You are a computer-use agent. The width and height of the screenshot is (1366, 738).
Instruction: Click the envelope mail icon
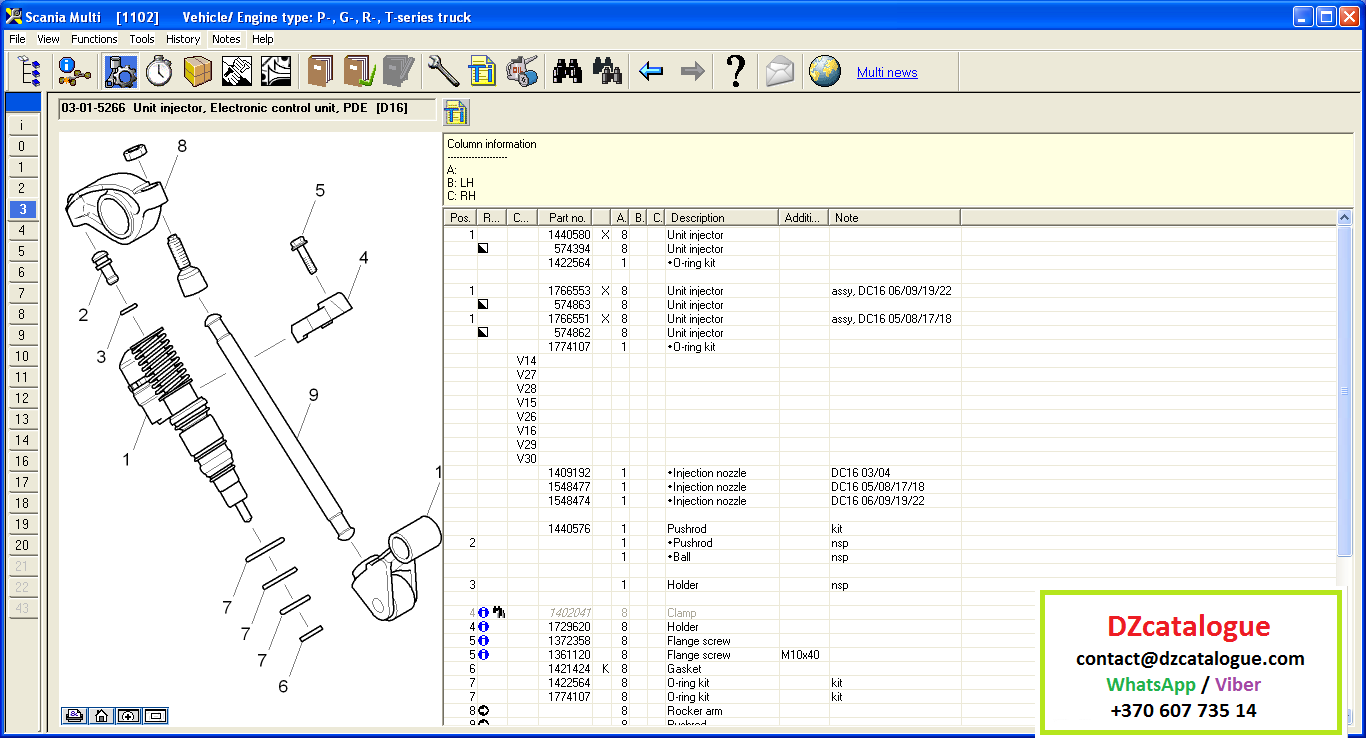coord(780,72)
